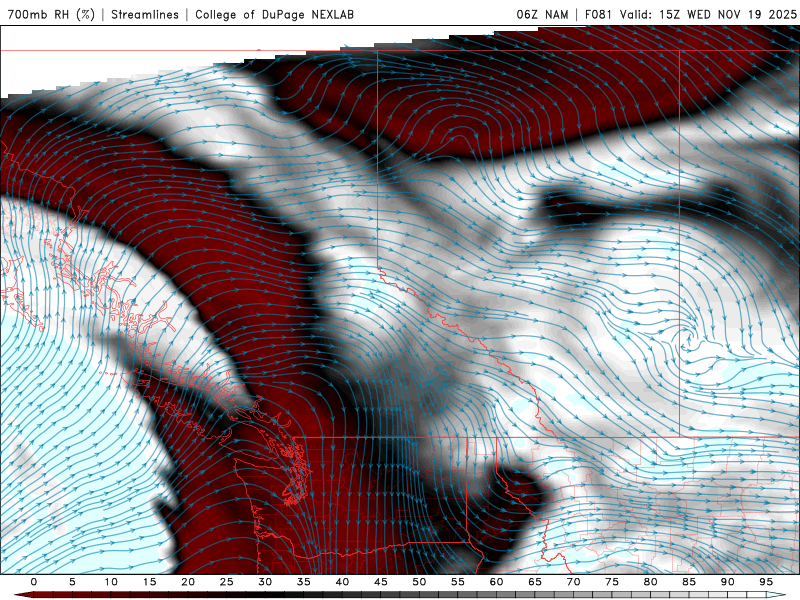Select "Valid: 15Z WED NOV 19 2025" text
Screen dimensions: 800x600
(x=708, y=14)
